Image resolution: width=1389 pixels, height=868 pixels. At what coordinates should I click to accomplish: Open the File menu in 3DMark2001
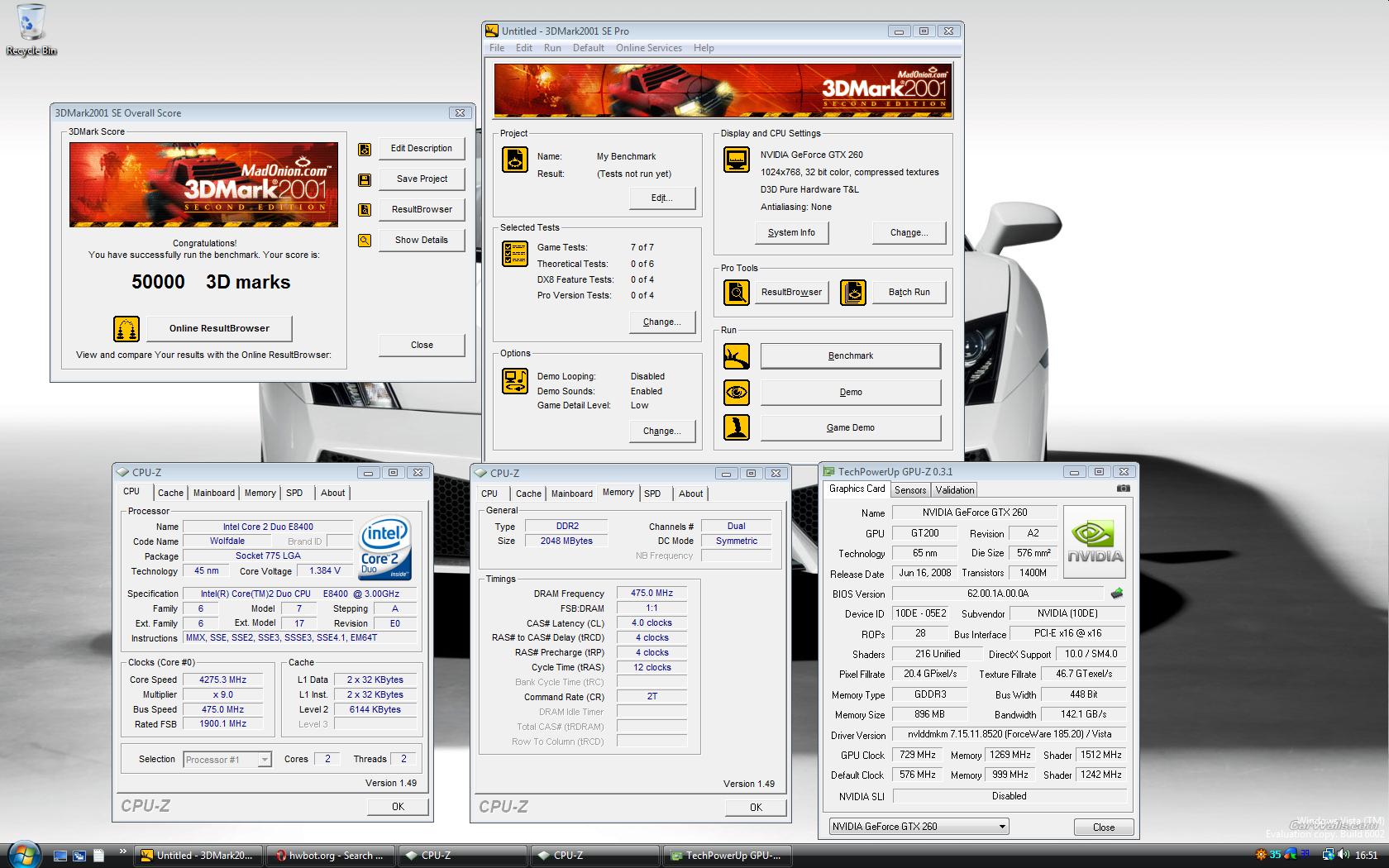click(497, 48)
